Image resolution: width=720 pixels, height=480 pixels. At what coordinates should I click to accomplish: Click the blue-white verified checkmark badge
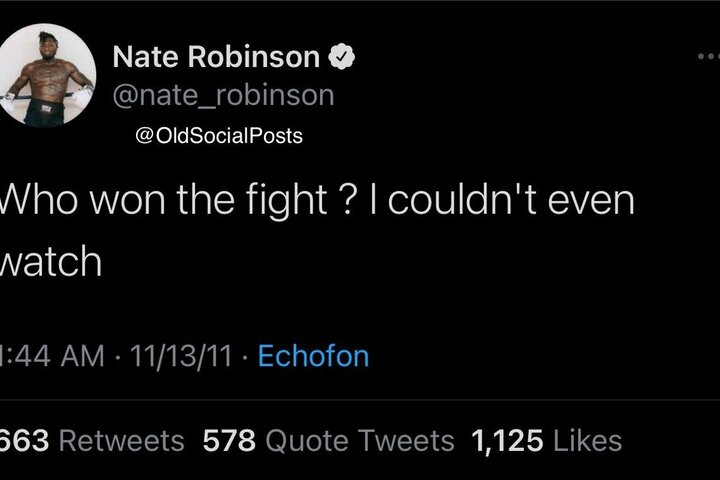click(x=341, y=59)
